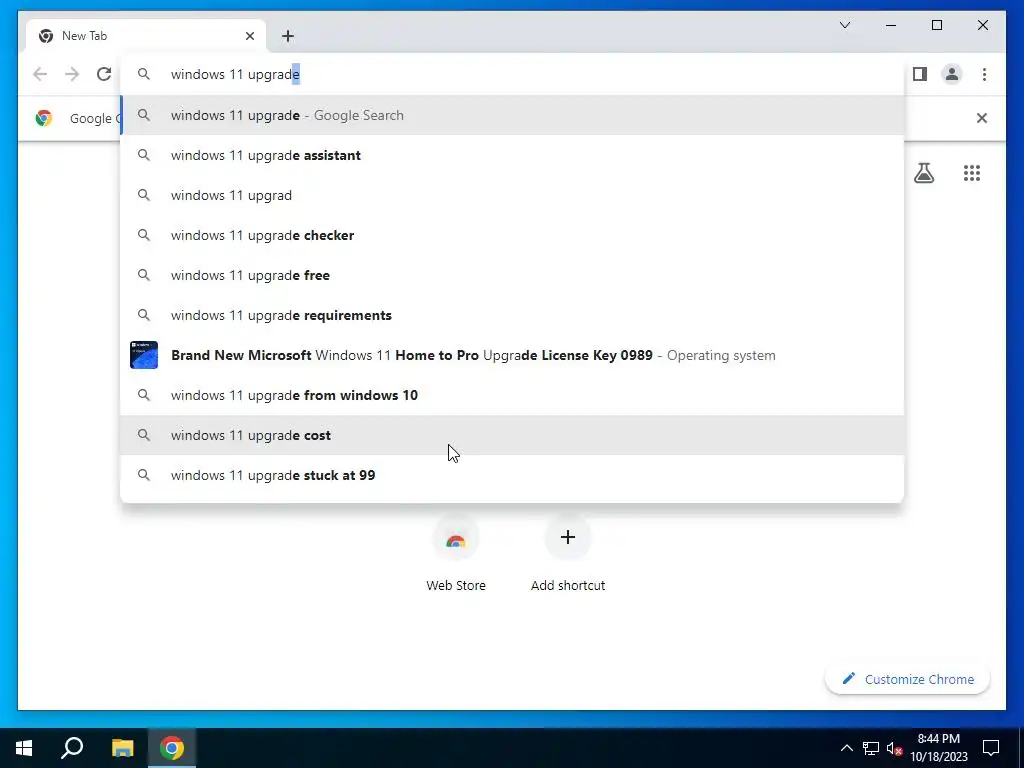1024x768 pixels.
Task: Open the side panel icon in the toolbar
Action: [920, 74]
